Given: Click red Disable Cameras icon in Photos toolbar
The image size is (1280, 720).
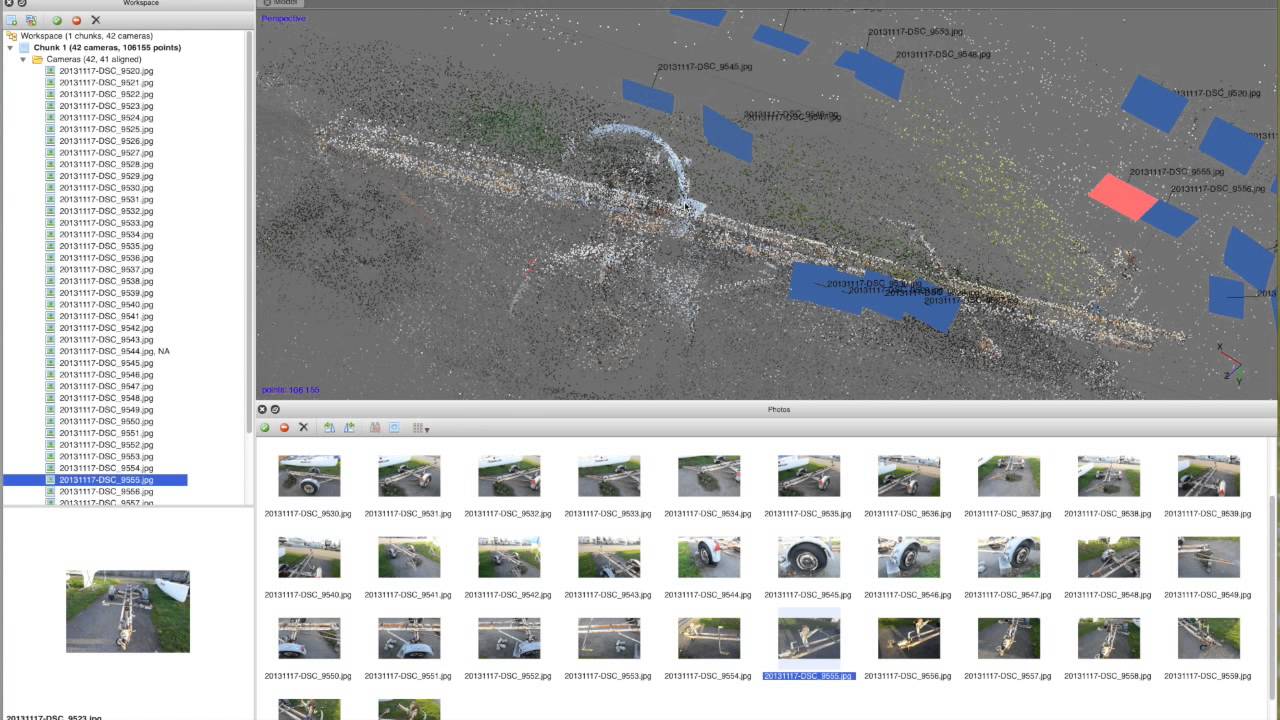Looking at the screenshot, I should (x=284, y=428).
